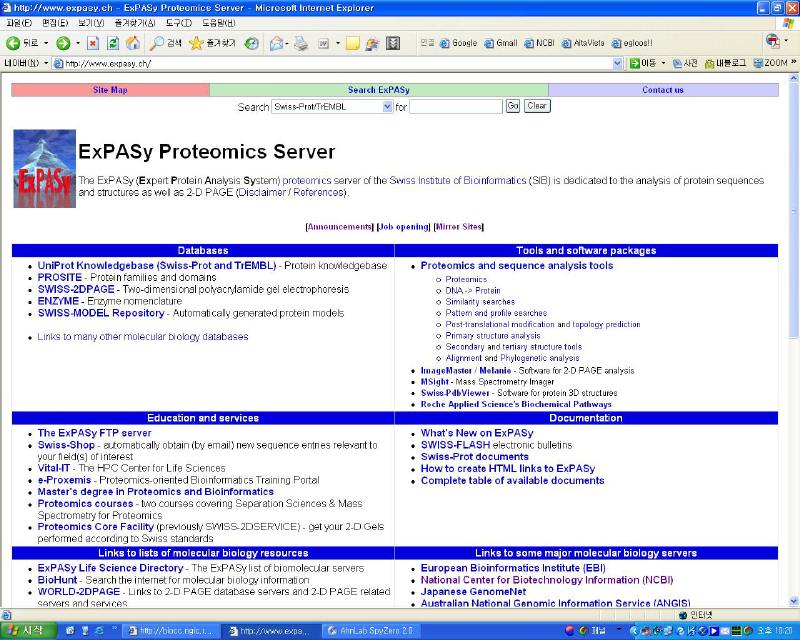Viewport: 800px width, 640px height.
Task: Switch to the Site Map tab
Action: [x=110, y=90]
